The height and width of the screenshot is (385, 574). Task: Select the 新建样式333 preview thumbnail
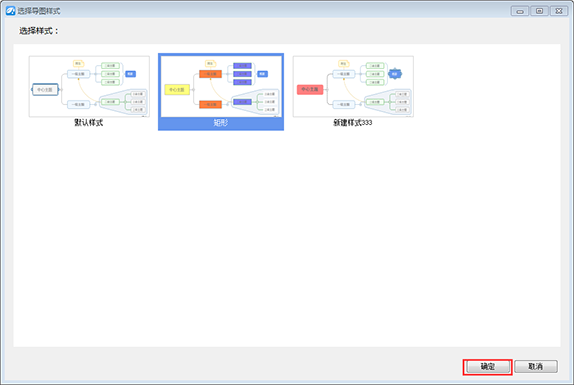pyautogui.click(x=353, y=86)
